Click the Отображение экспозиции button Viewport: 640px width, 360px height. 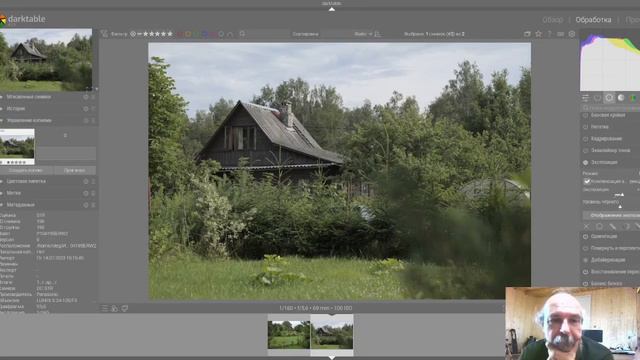(611, 215)
